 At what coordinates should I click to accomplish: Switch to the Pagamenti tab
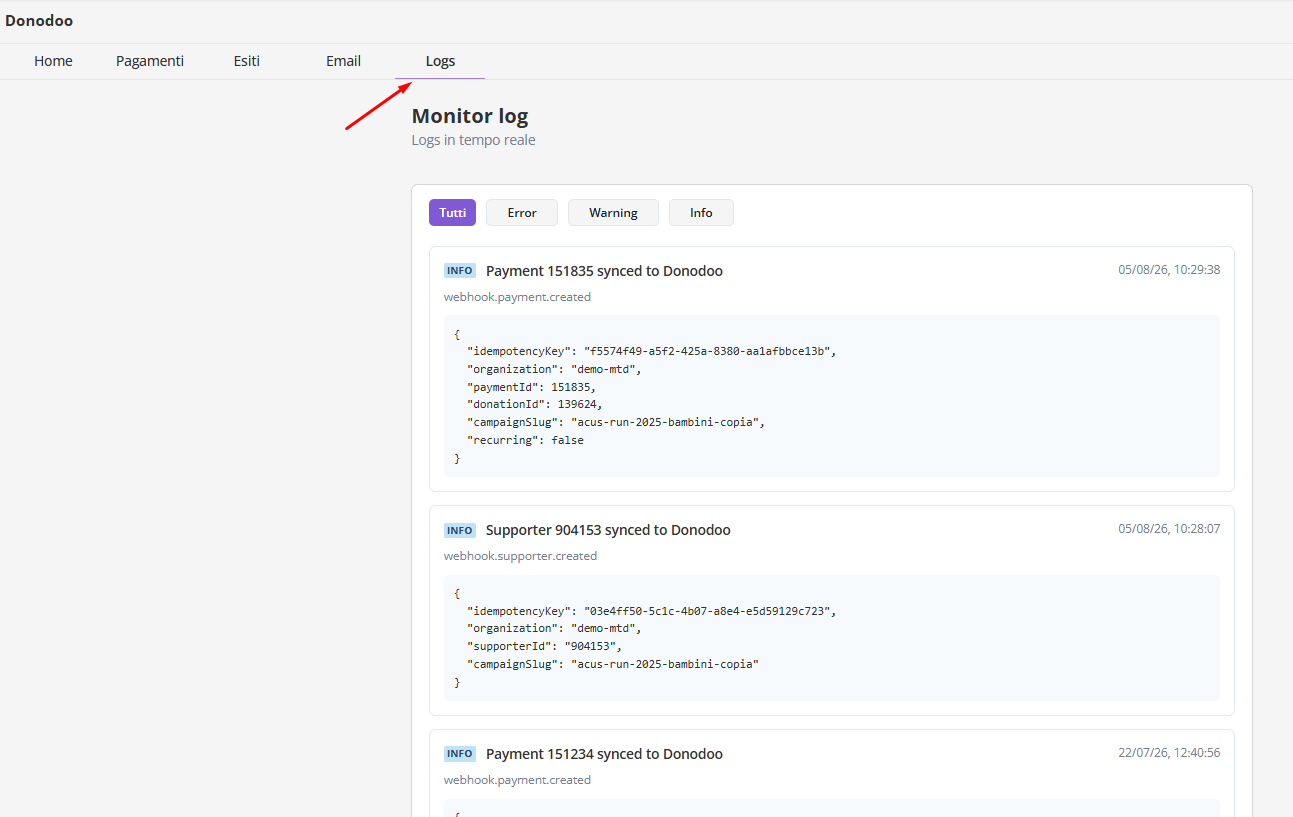pos(150,61)
